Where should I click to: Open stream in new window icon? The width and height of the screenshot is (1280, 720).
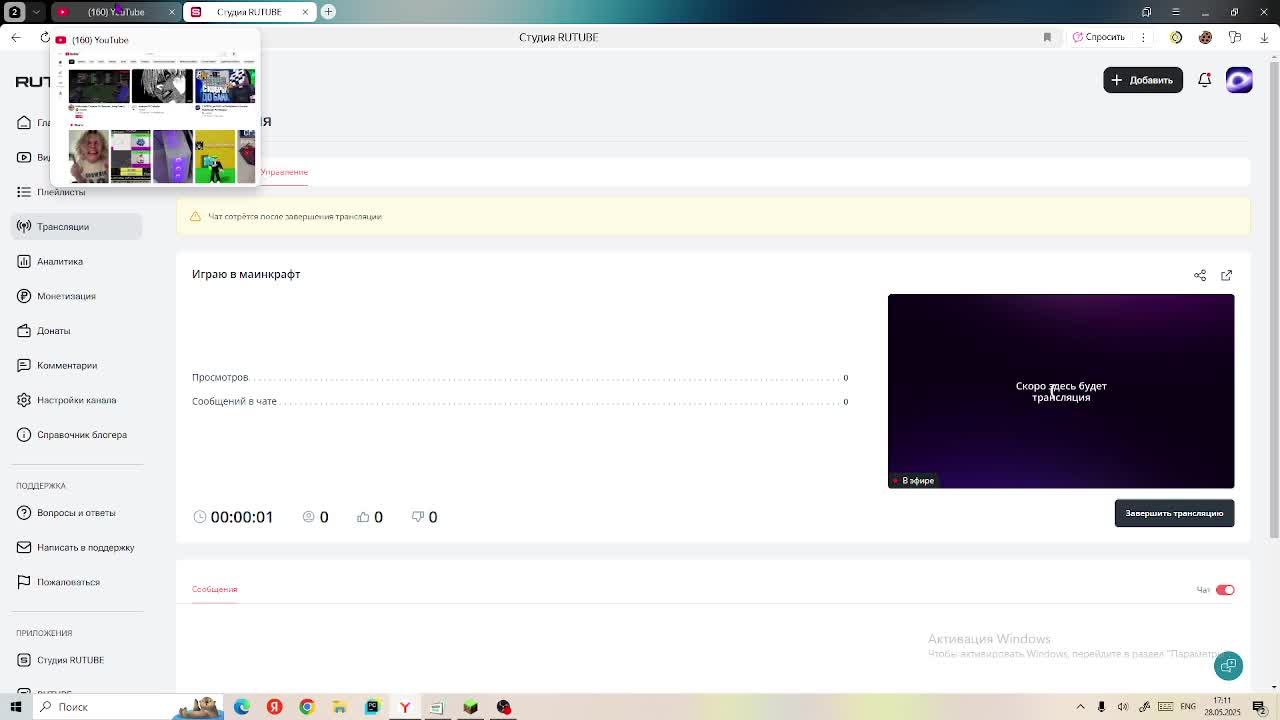click(x=1226, y=275)
